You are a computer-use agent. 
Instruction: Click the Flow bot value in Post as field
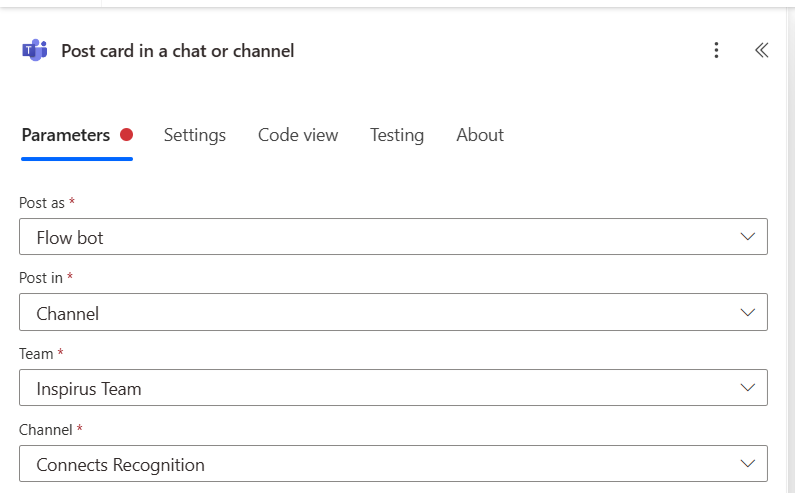[70, 237]
